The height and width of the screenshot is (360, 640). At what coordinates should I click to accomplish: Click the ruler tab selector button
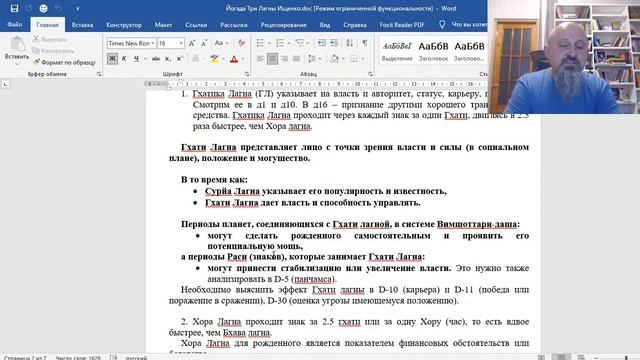pos(5,84)
